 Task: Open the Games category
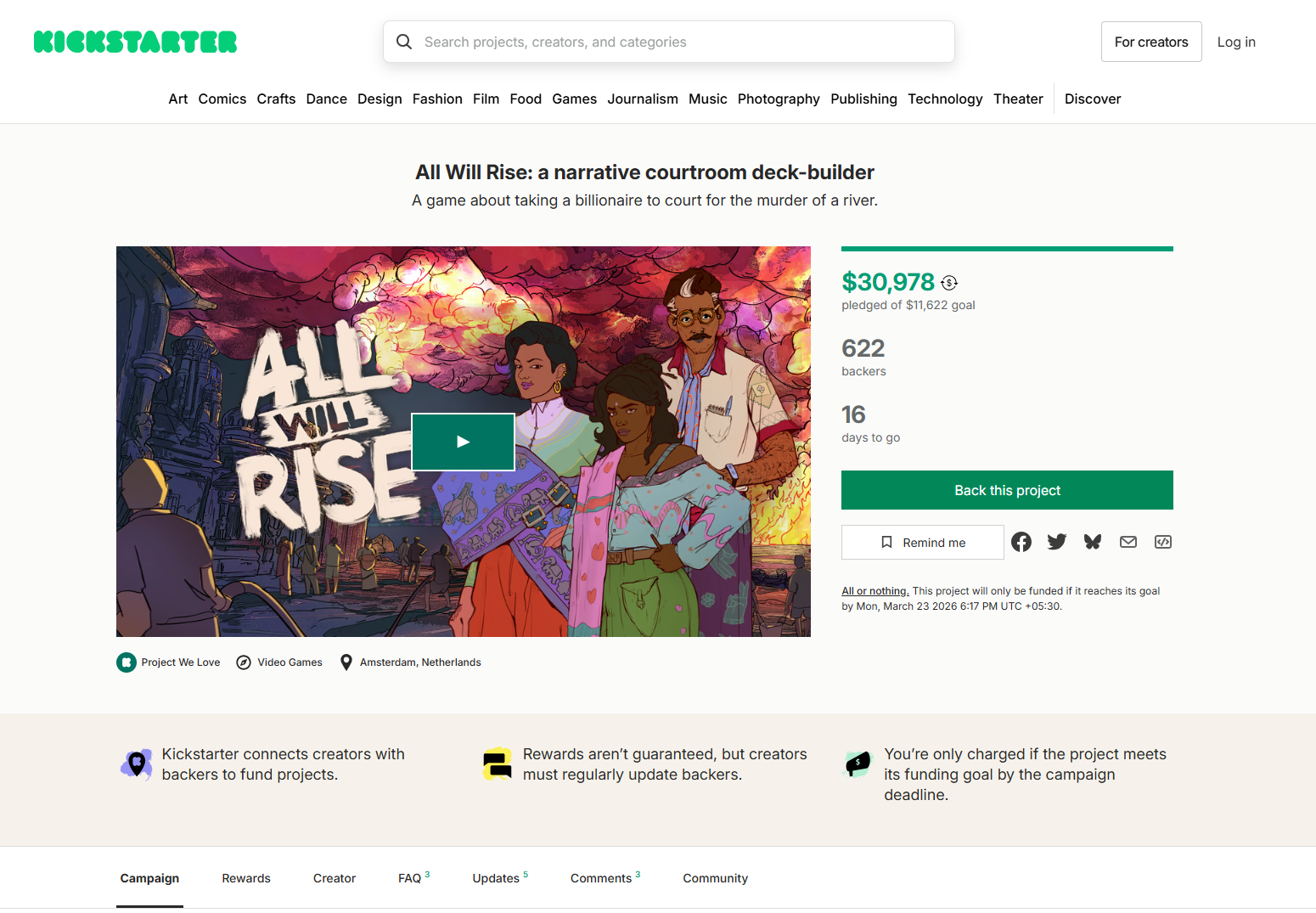tap(574, 99)
